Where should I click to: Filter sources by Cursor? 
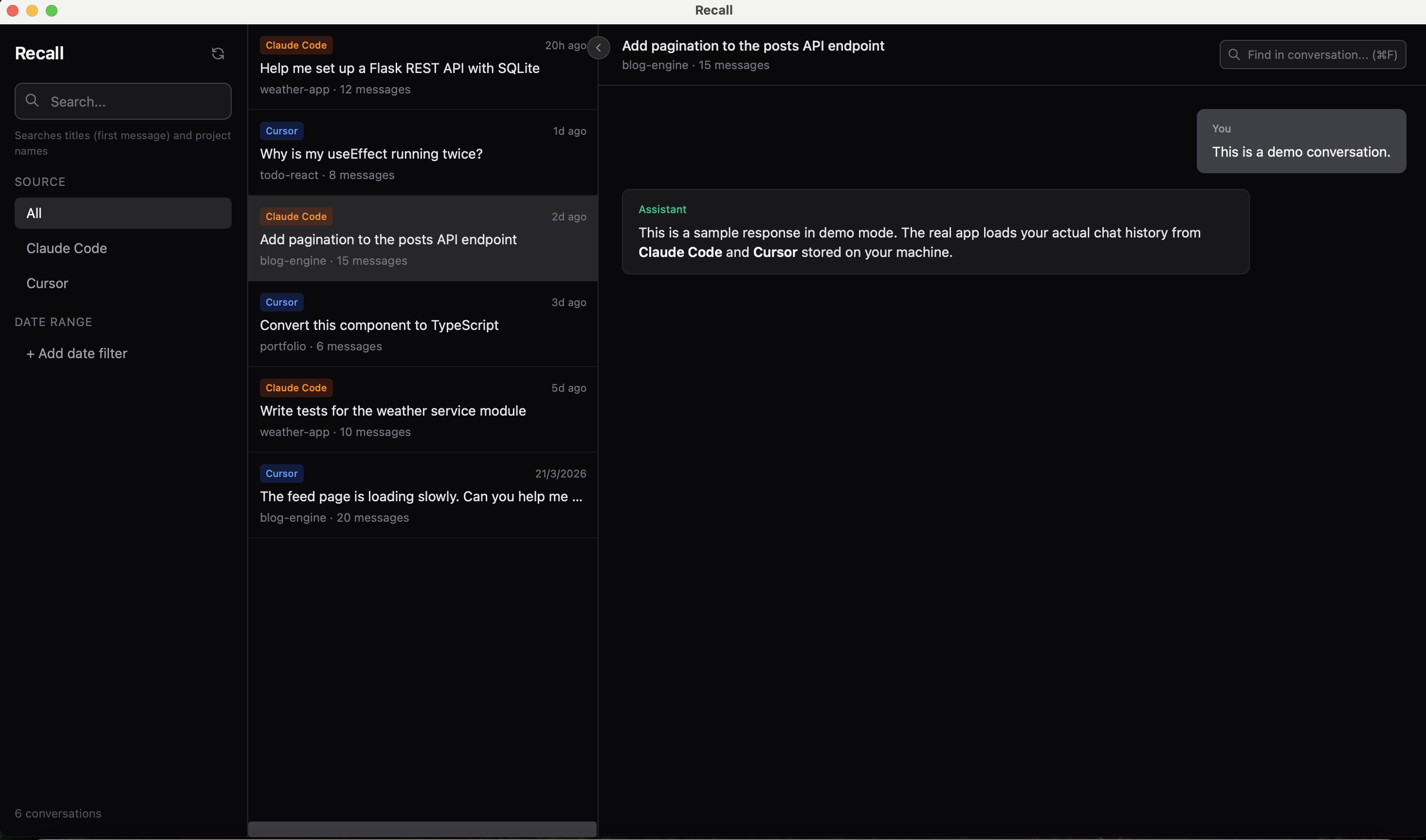[x=48, y=284]
